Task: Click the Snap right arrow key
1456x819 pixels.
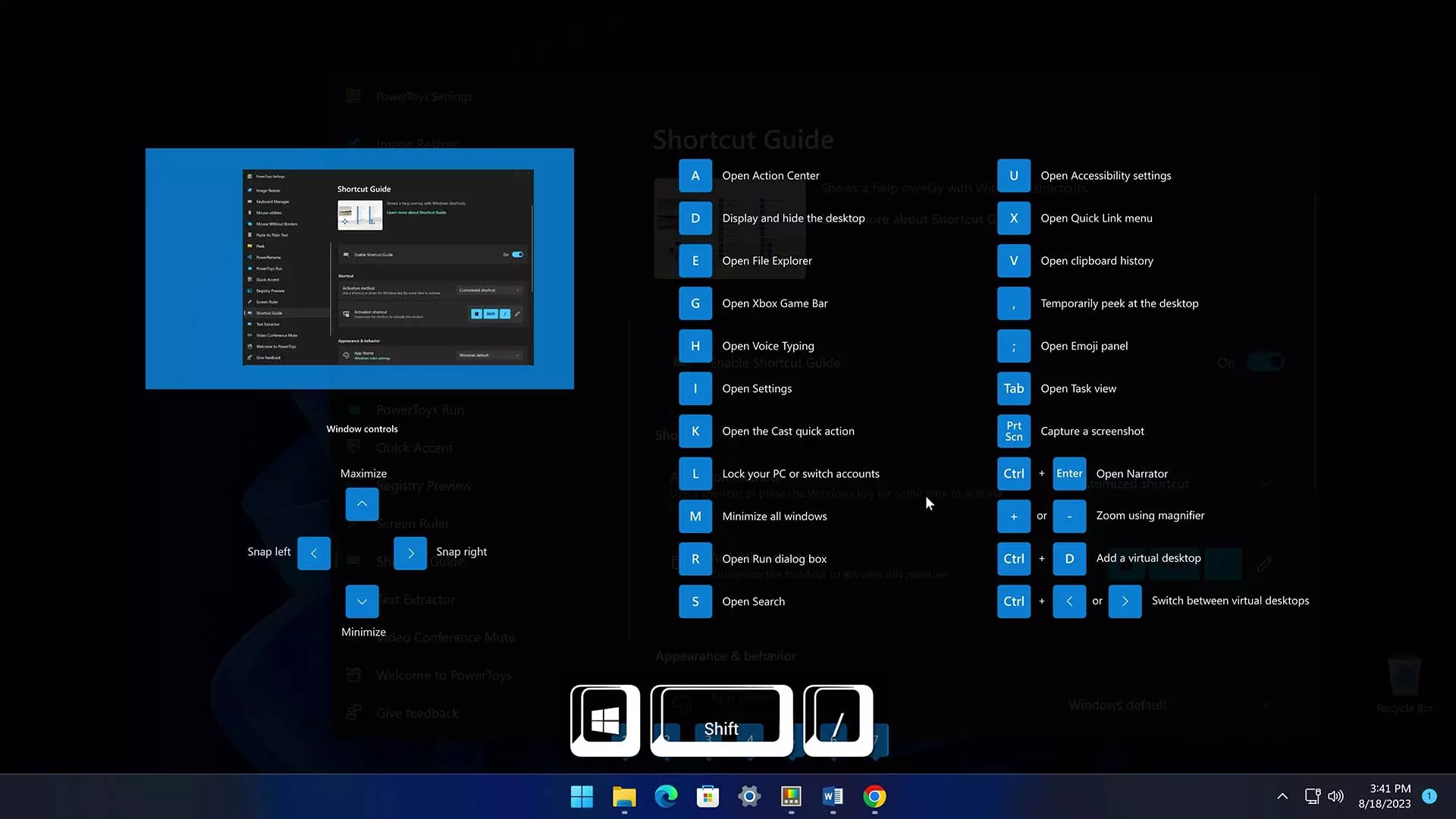Action: (410, 553)
